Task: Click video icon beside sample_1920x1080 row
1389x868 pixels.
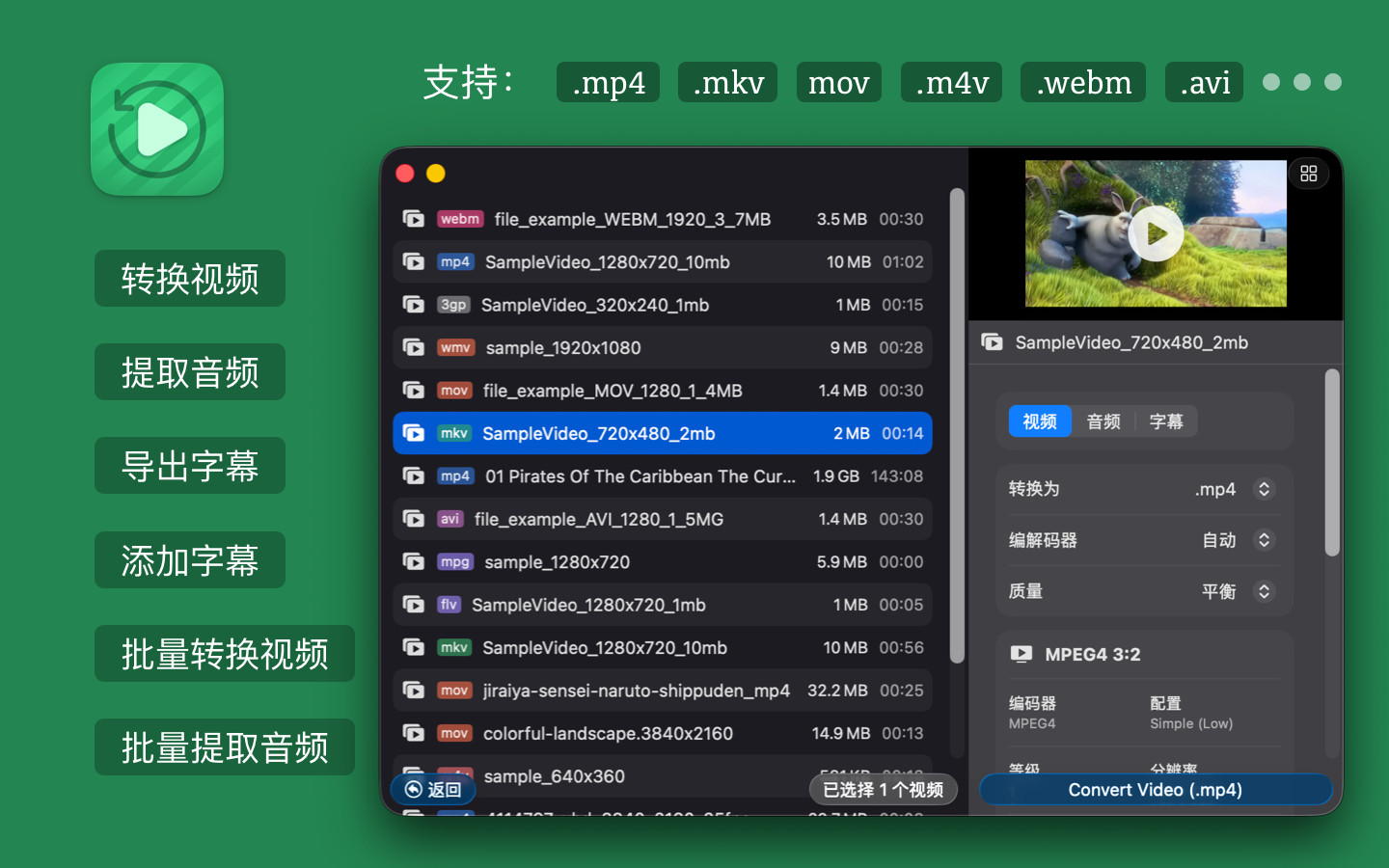Action: [414, 348]
